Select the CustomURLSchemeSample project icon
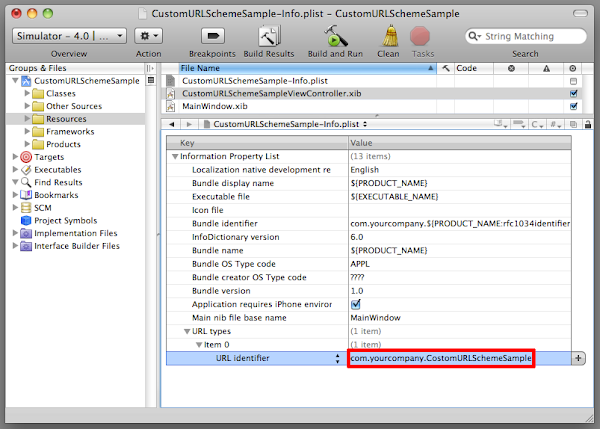Screen dimensions: 600x429 tap(26, 81)
